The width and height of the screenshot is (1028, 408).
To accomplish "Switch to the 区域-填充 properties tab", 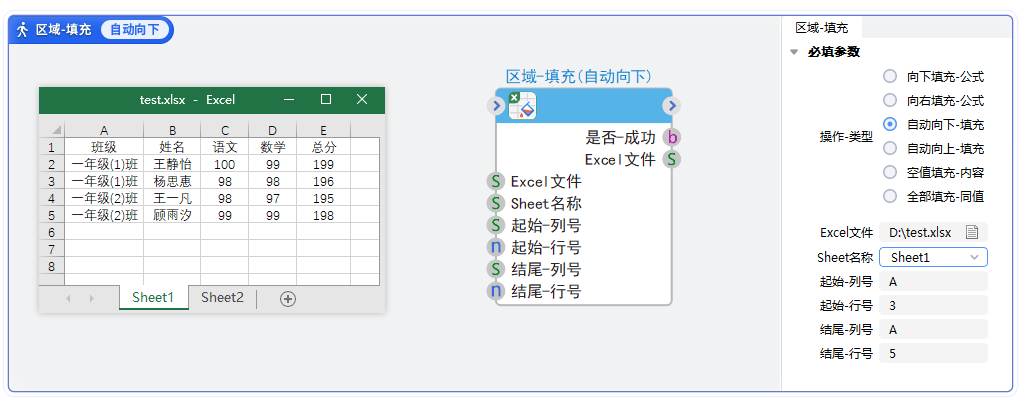I will (821, 28).
